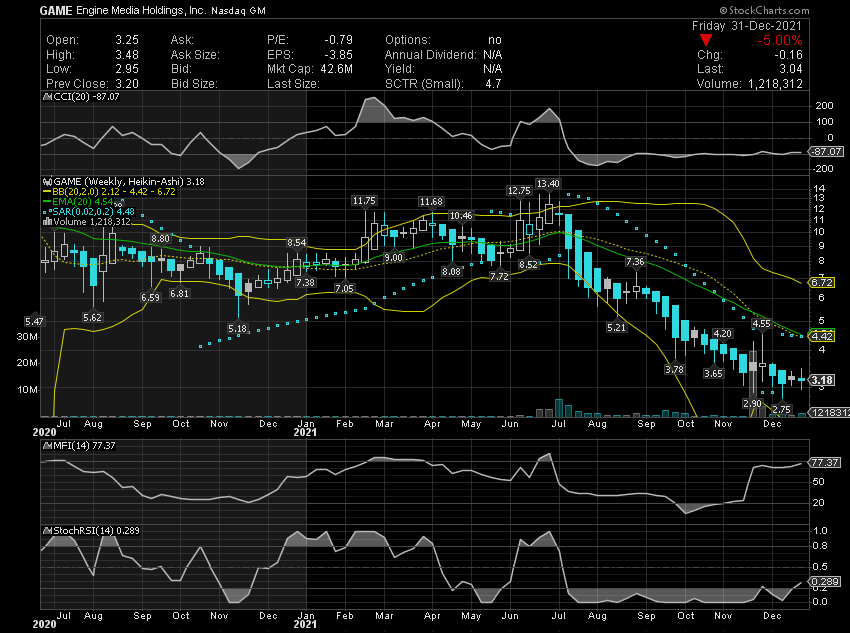
Task: Click the Last Size label
Action: coord(293,83)
